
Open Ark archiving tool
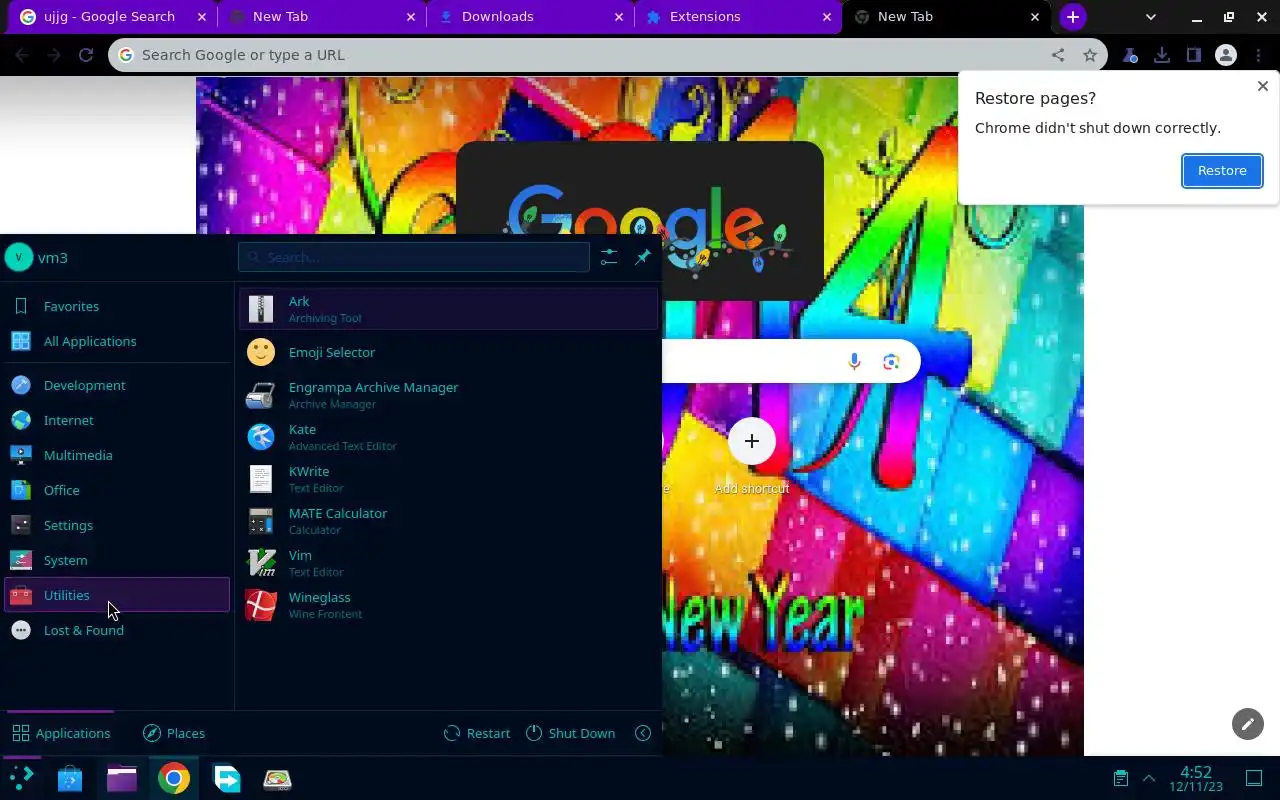click(x=448, y=309)
